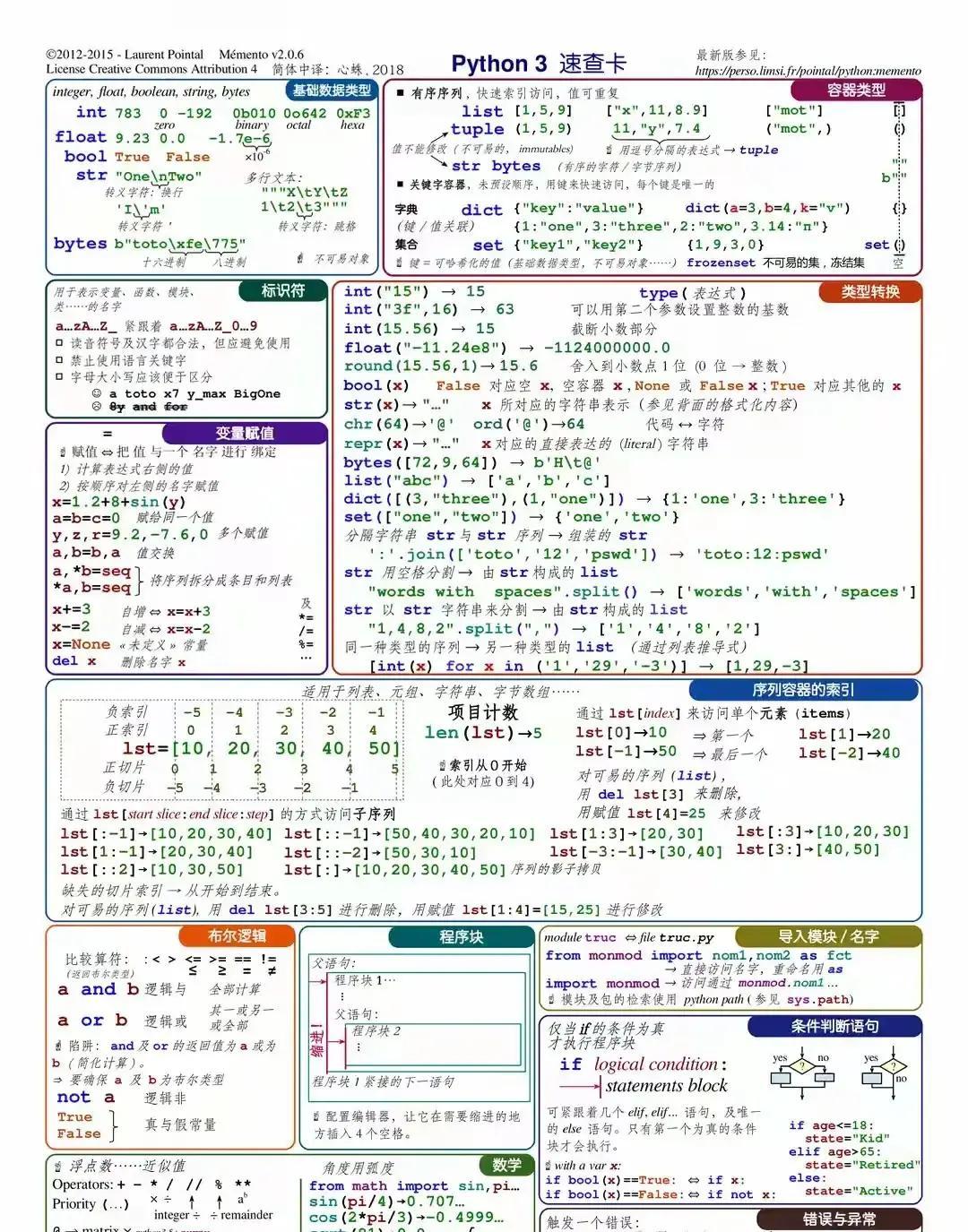
Task: Click the "a or b" logic expression
Action: point(92,1020)
